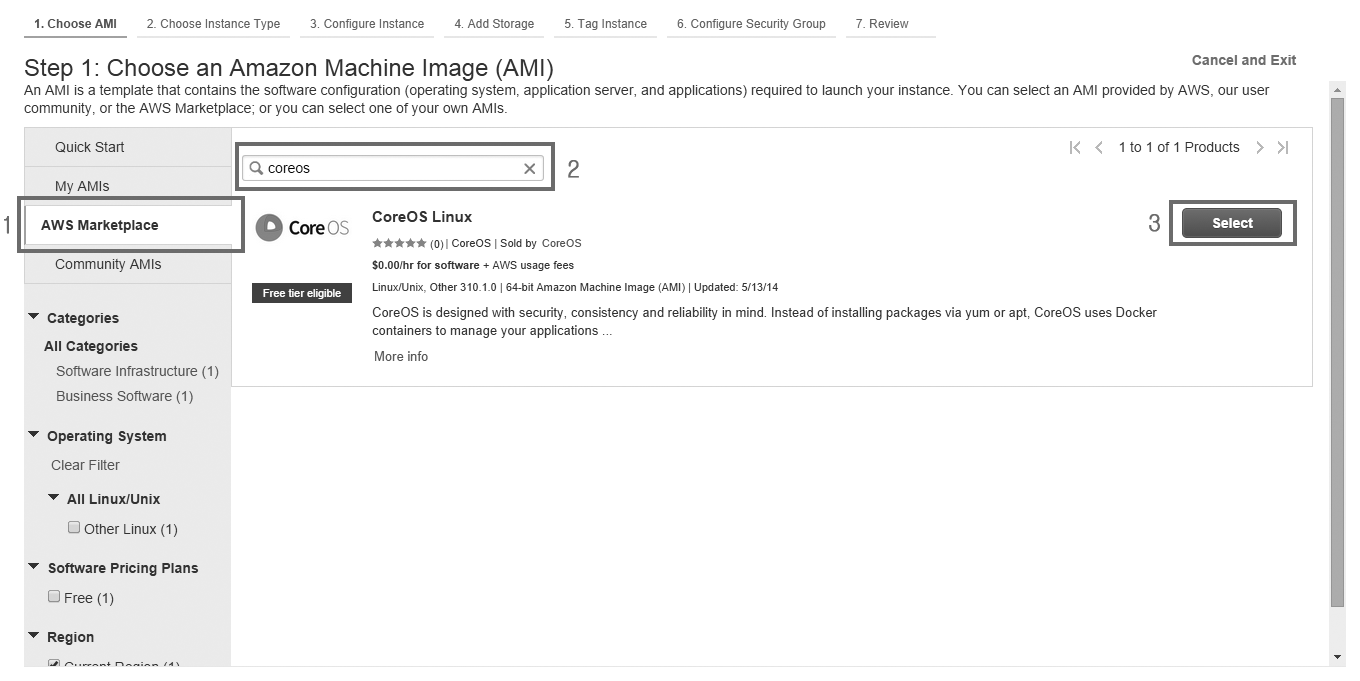Jump to last page of products

pos(1283,148)
